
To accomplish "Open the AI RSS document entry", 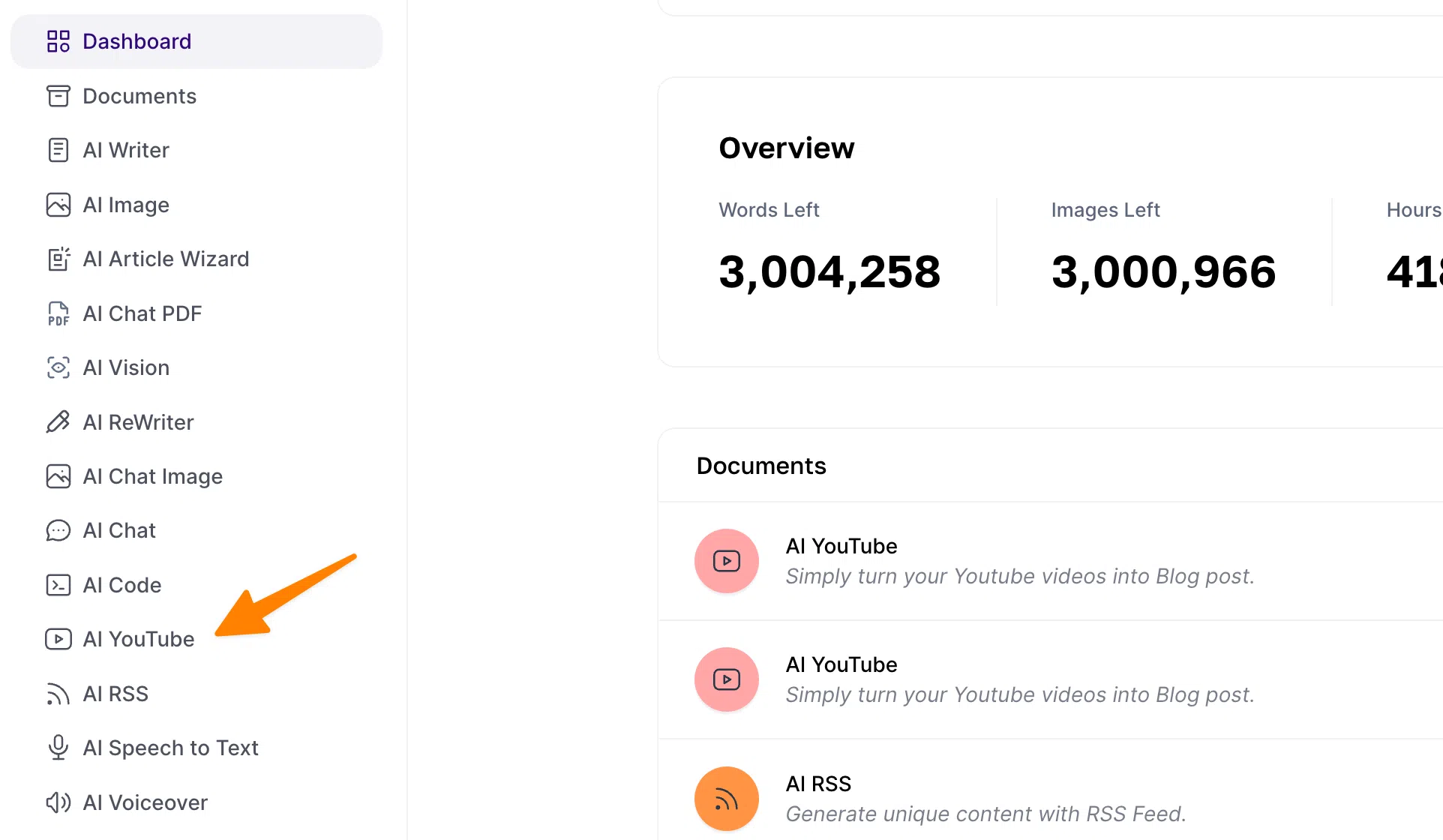I will [817, 783].
